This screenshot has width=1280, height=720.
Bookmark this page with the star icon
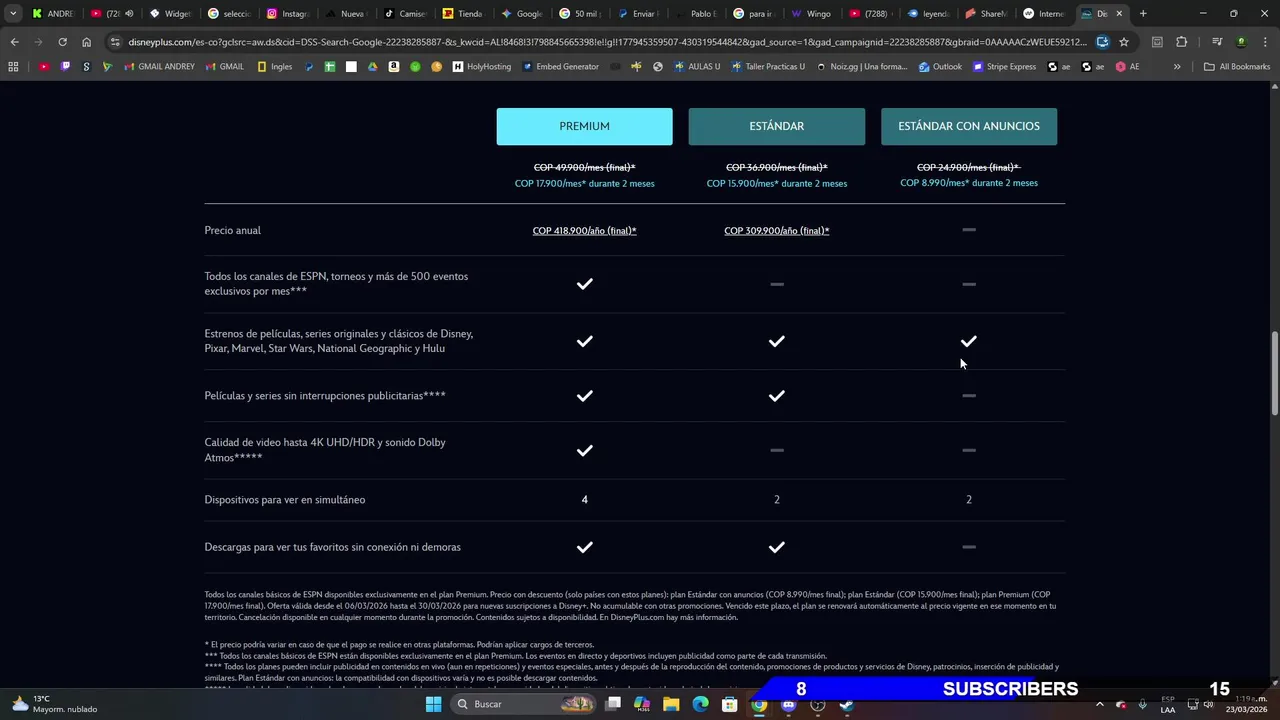click(1124, 42)
